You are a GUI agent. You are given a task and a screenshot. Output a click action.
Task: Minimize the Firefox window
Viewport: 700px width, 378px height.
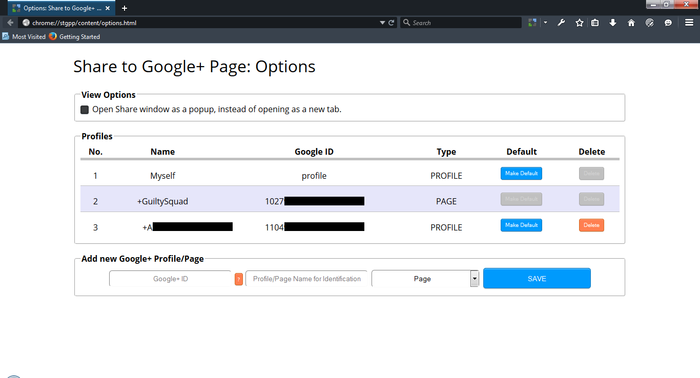653,4
